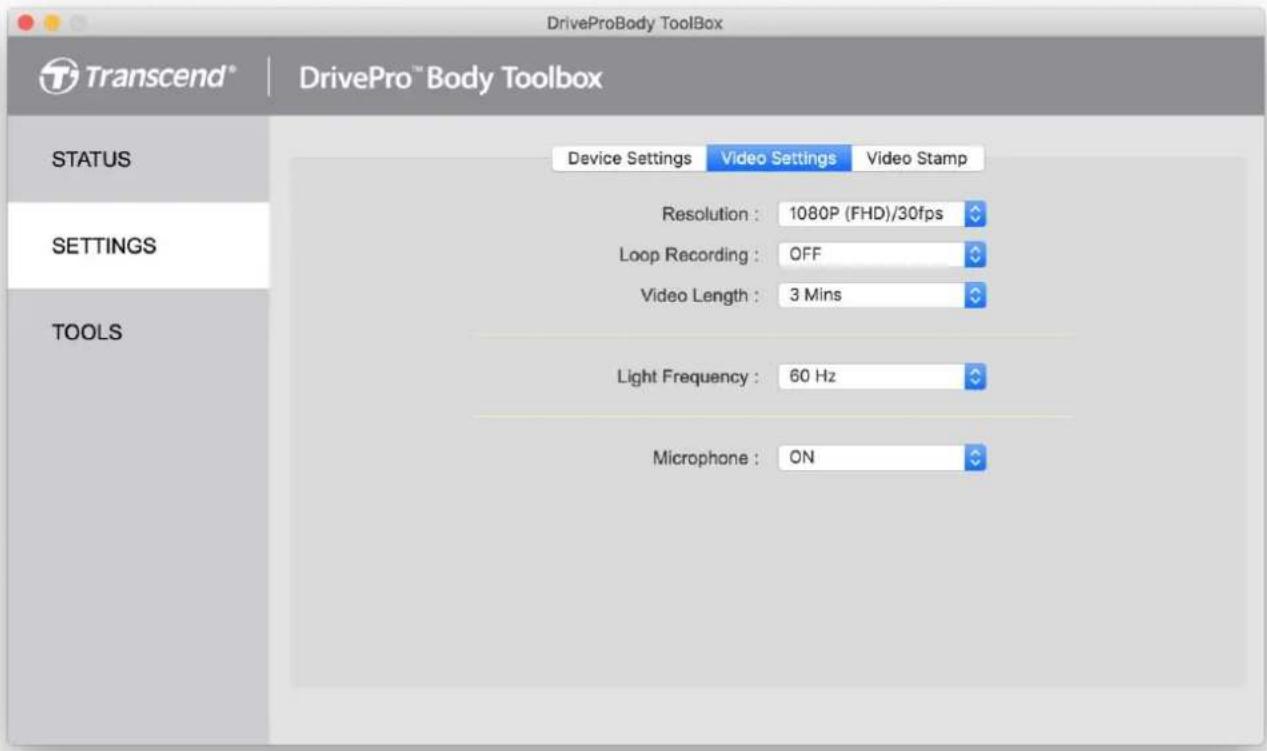The width and height of the screenshot is (1267, 751).
Task: Open the Light Frequency dropdown
Action: tap(882, 377)
